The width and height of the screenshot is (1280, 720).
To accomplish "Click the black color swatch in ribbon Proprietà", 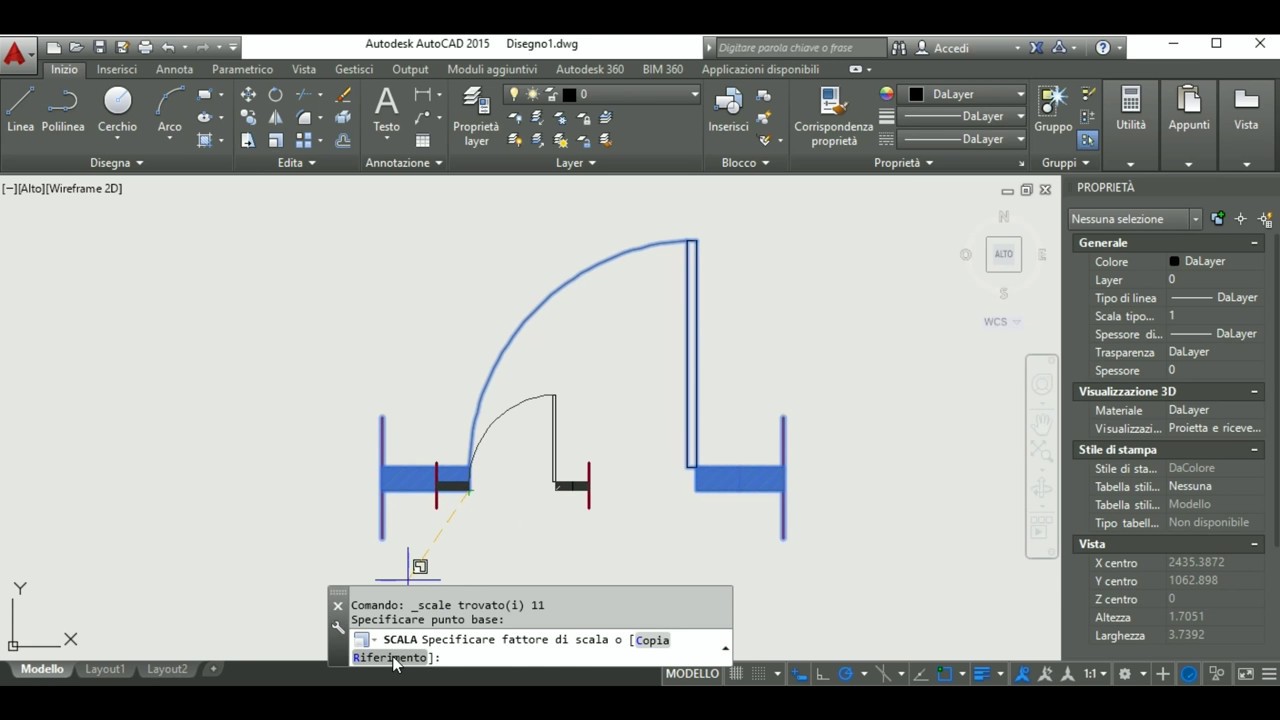I will (916, 94).
